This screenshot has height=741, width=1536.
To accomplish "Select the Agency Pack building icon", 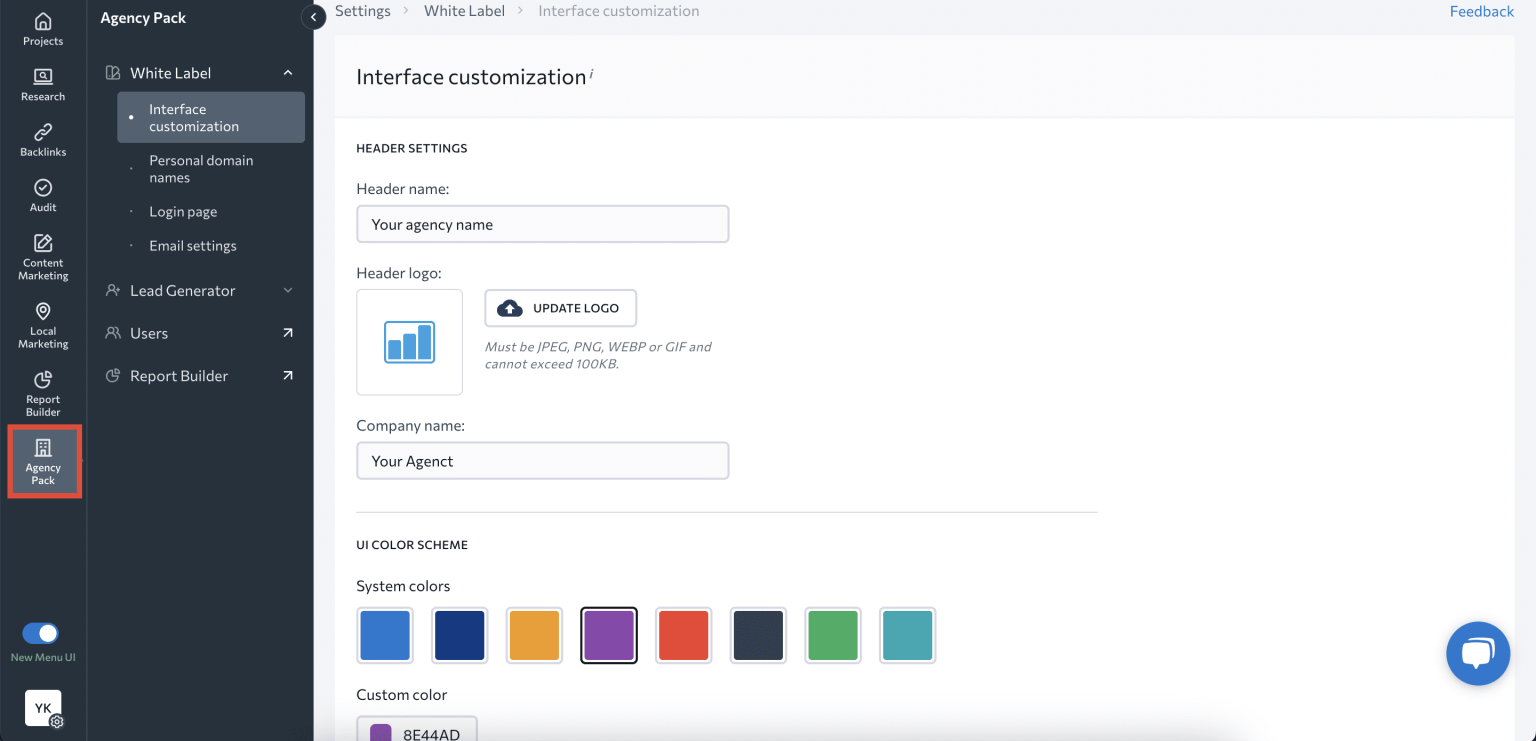I will 43,461.
